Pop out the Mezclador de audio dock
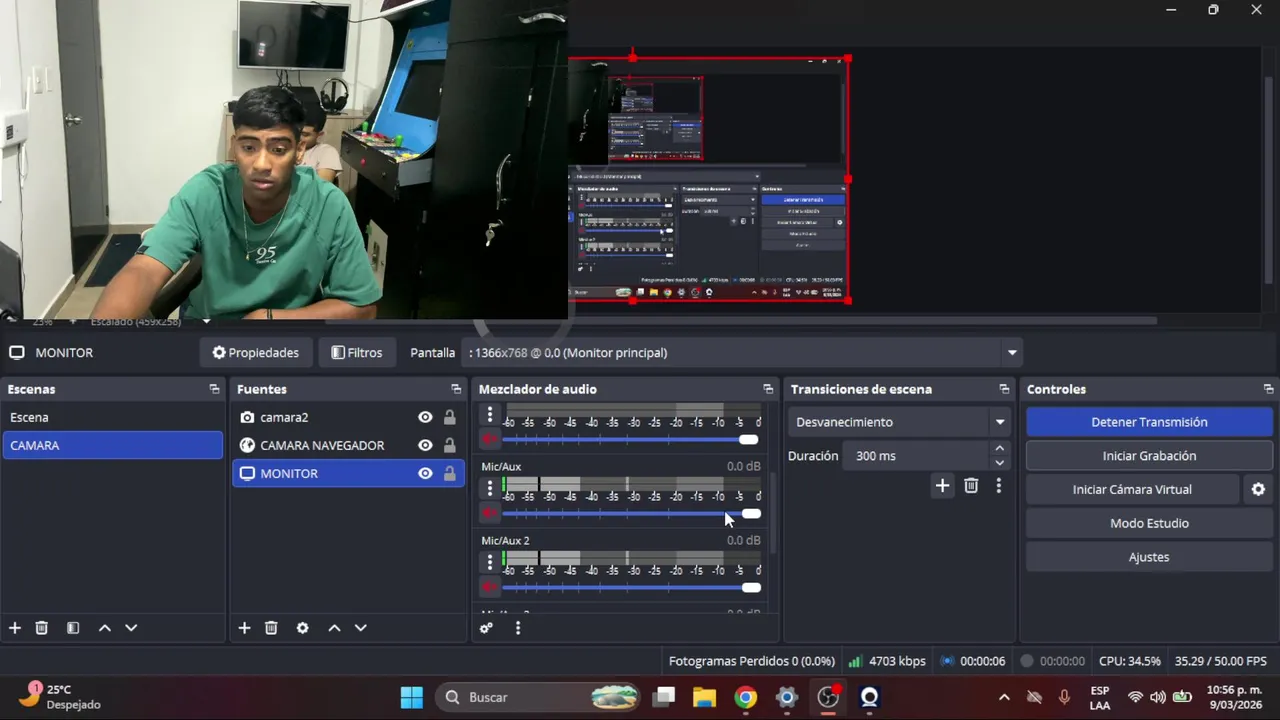Image resolution: width=1280 pixels, height=720 pixels. pyautogui.click(x=768, y=389)
